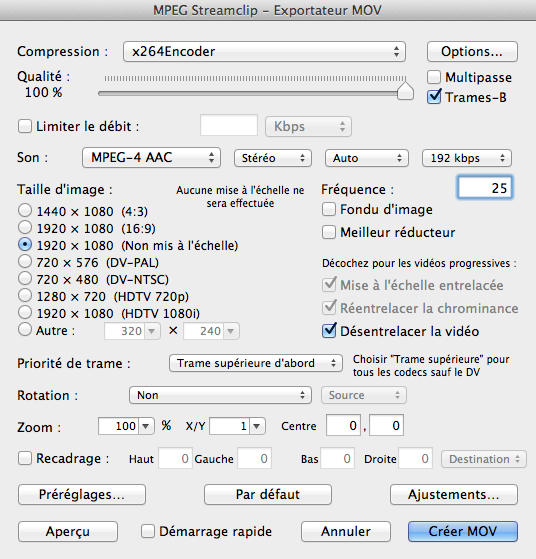
Task: Open the Source dropdown beside Rotation
Action: pos(364,395)
